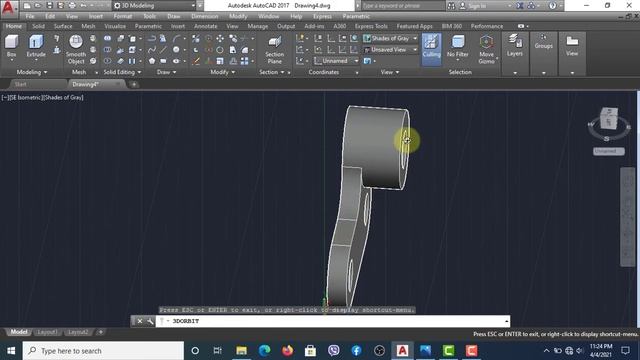This screenshot has width=640, height=360.
Task: Open the Shades of Gray visual style dropdown
Action: coord(390,38)
